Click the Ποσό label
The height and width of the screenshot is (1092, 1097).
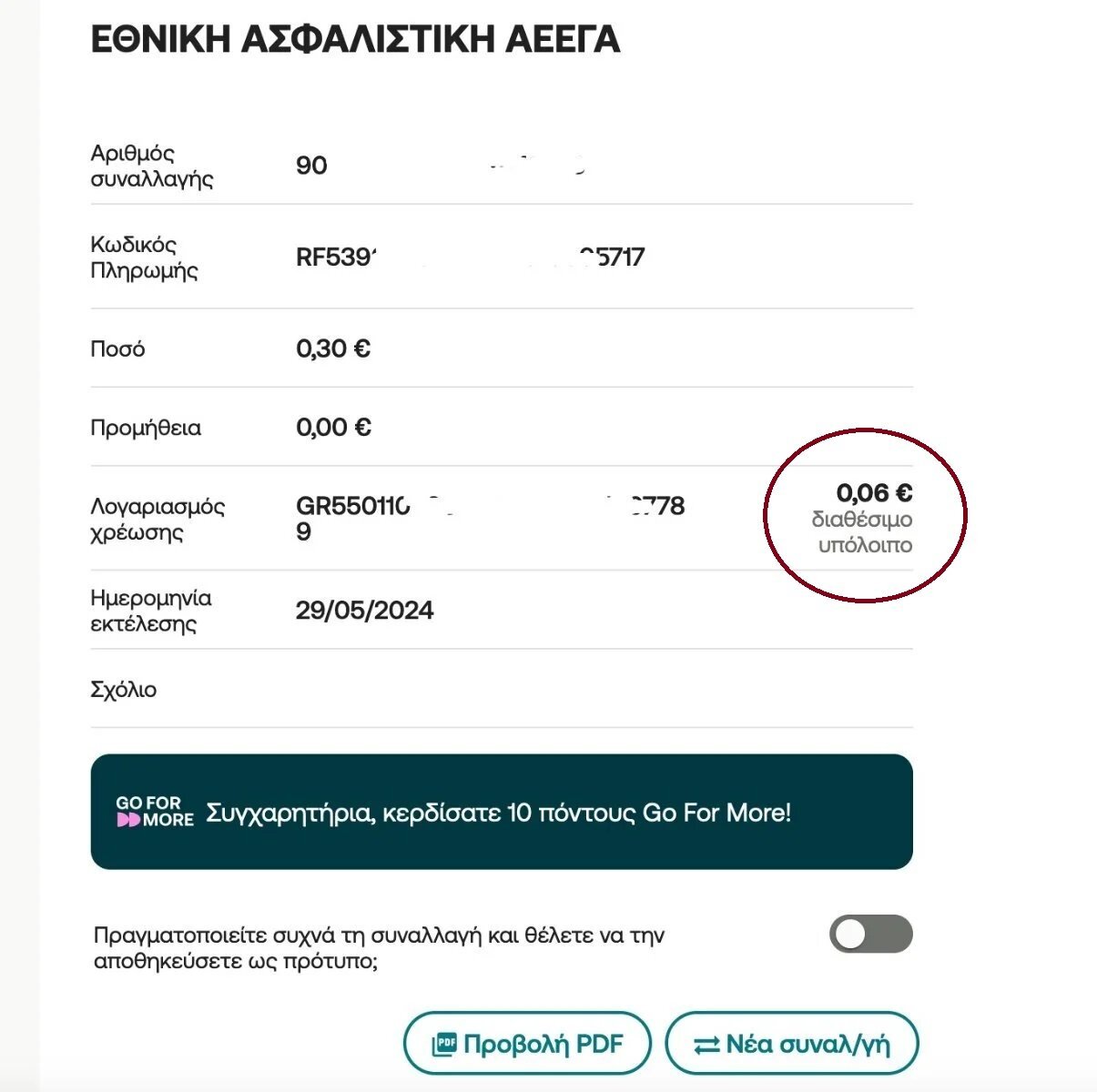(x=117, y=349)
